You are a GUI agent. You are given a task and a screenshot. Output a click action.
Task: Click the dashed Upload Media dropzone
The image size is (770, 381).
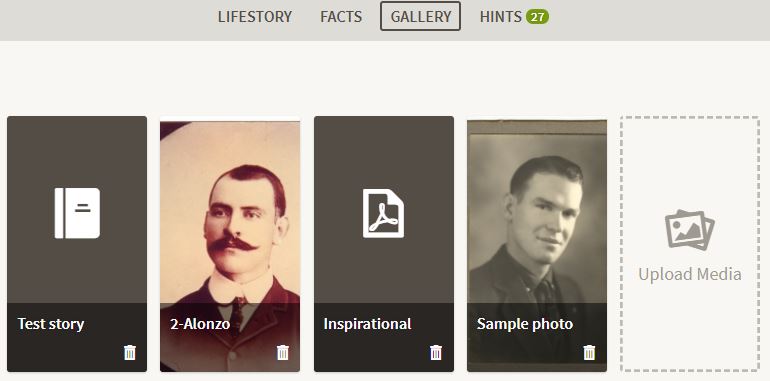pos(690,244)
